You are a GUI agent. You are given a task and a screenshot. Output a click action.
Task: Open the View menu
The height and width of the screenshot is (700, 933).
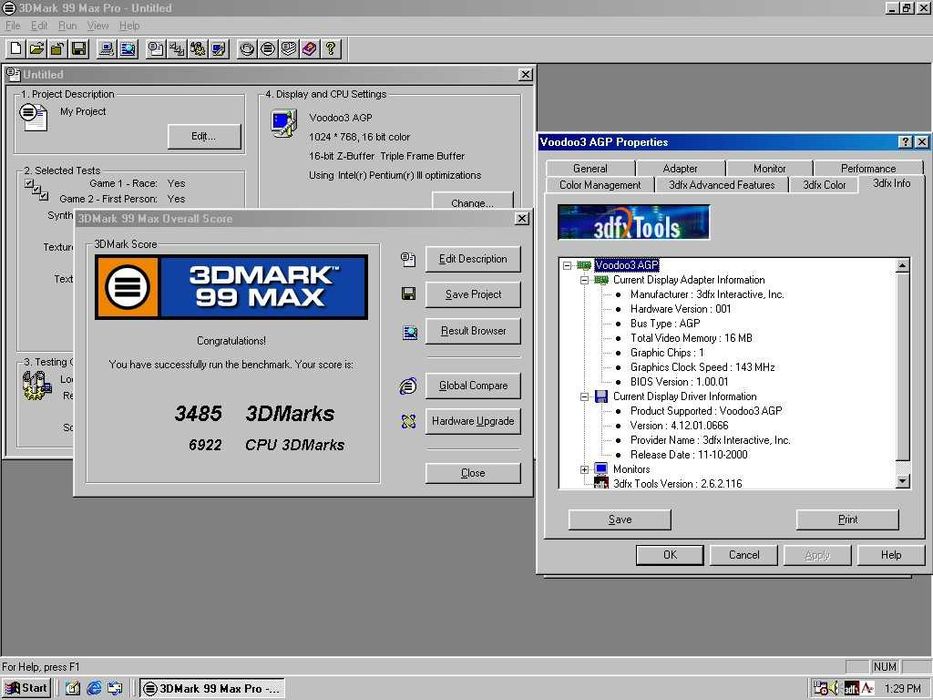[98, 26]
